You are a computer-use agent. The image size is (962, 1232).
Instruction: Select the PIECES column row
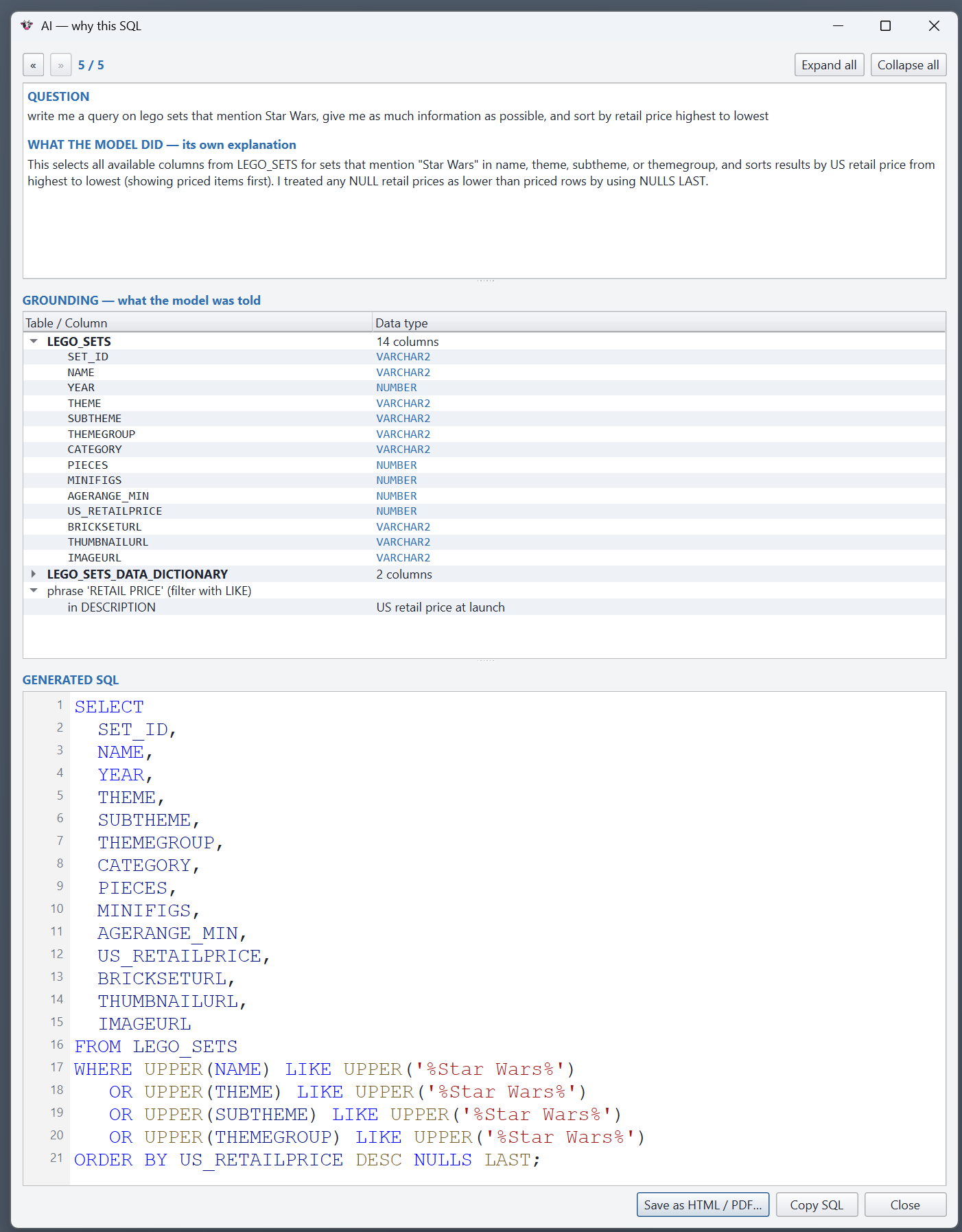click(x=484, y=465)
